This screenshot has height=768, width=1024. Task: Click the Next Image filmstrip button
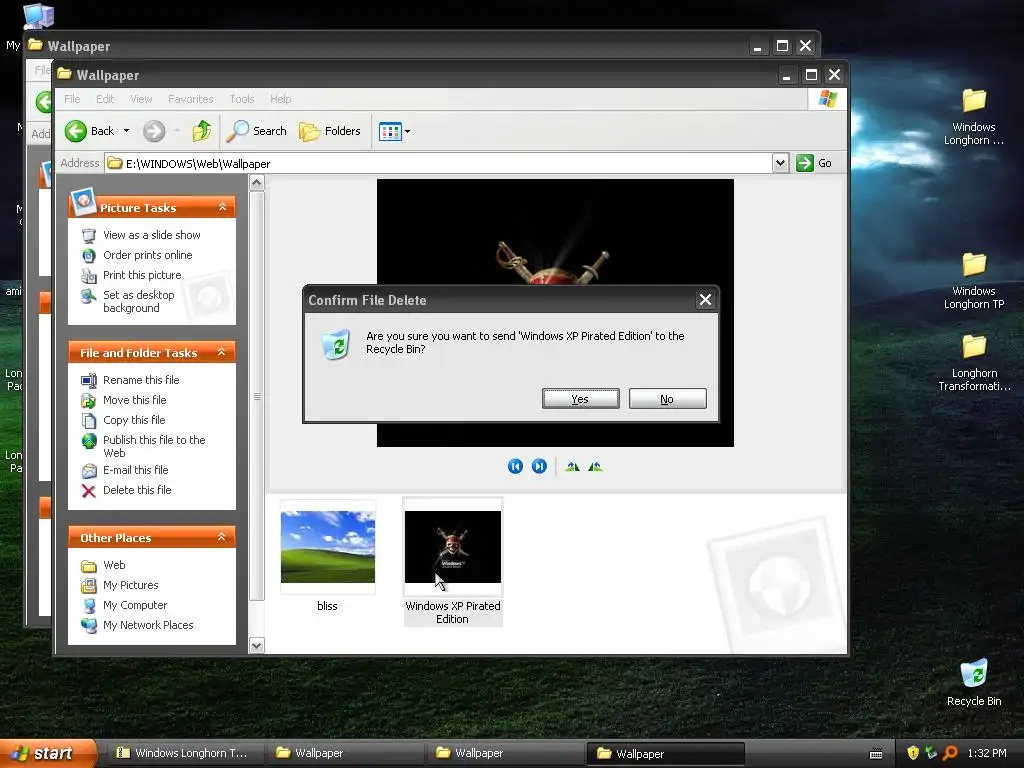539,466
